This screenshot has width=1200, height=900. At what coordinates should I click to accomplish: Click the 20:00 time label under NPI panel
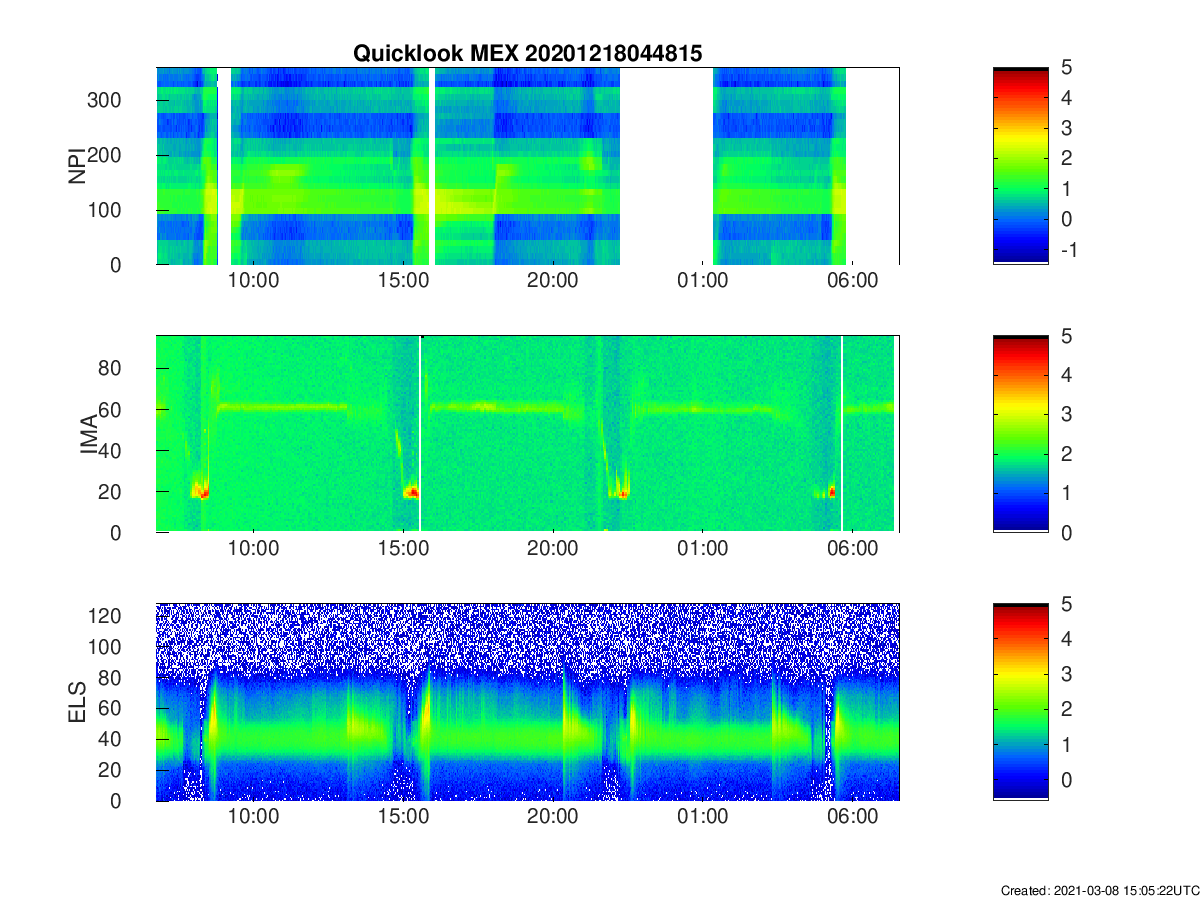click(552, 281)
